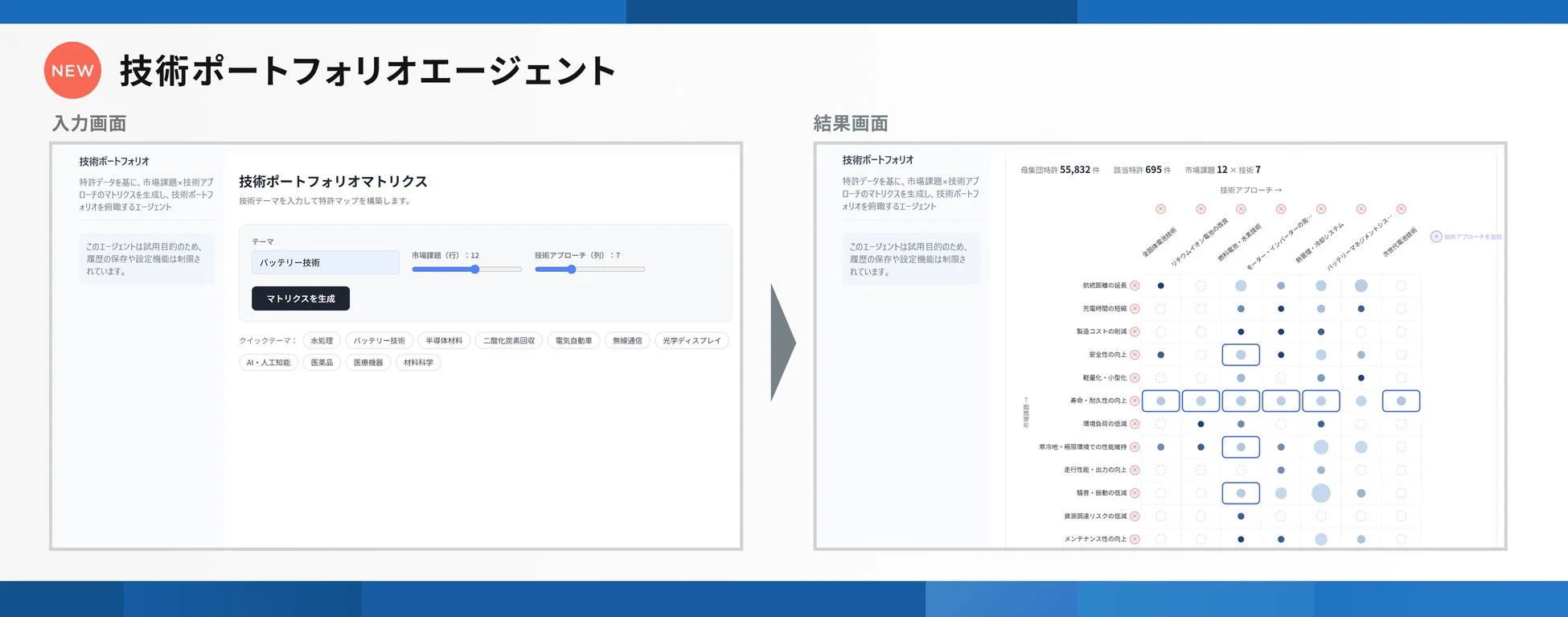Click the 該当特許 695 件 count

[1142, 170]
